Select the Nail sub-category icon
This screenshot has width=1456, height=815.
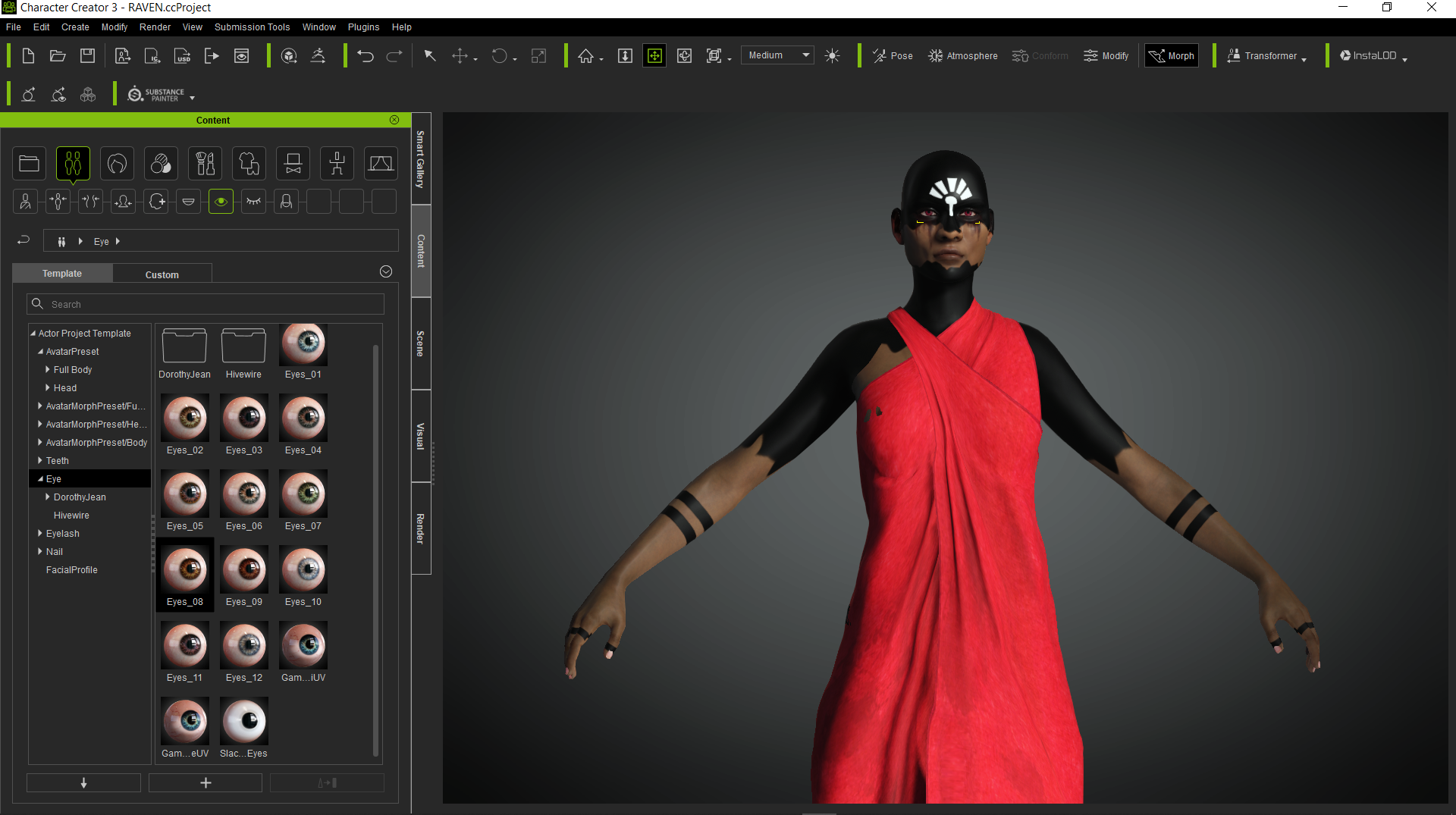(x=286, y=202)
